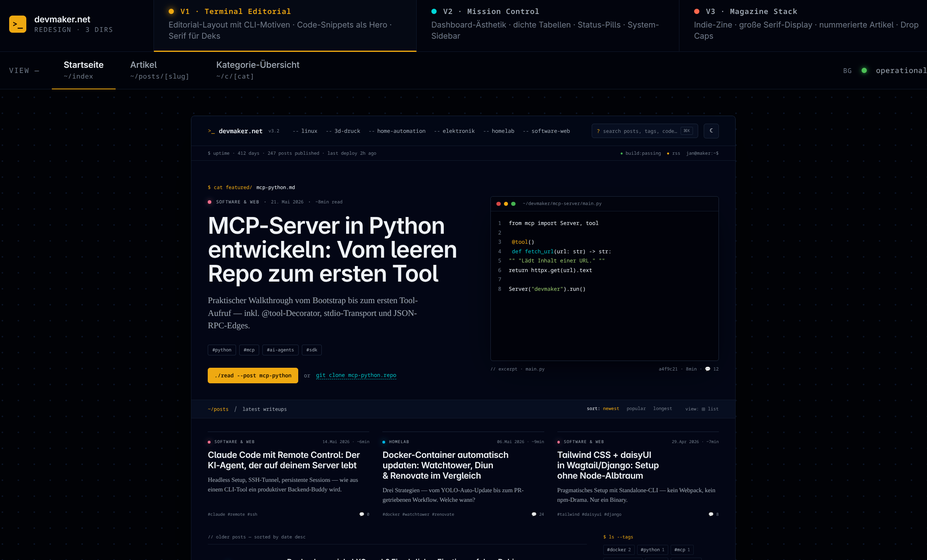
Task: Switch to V3 Magazine Stack design
Action: tap(803, 25)
